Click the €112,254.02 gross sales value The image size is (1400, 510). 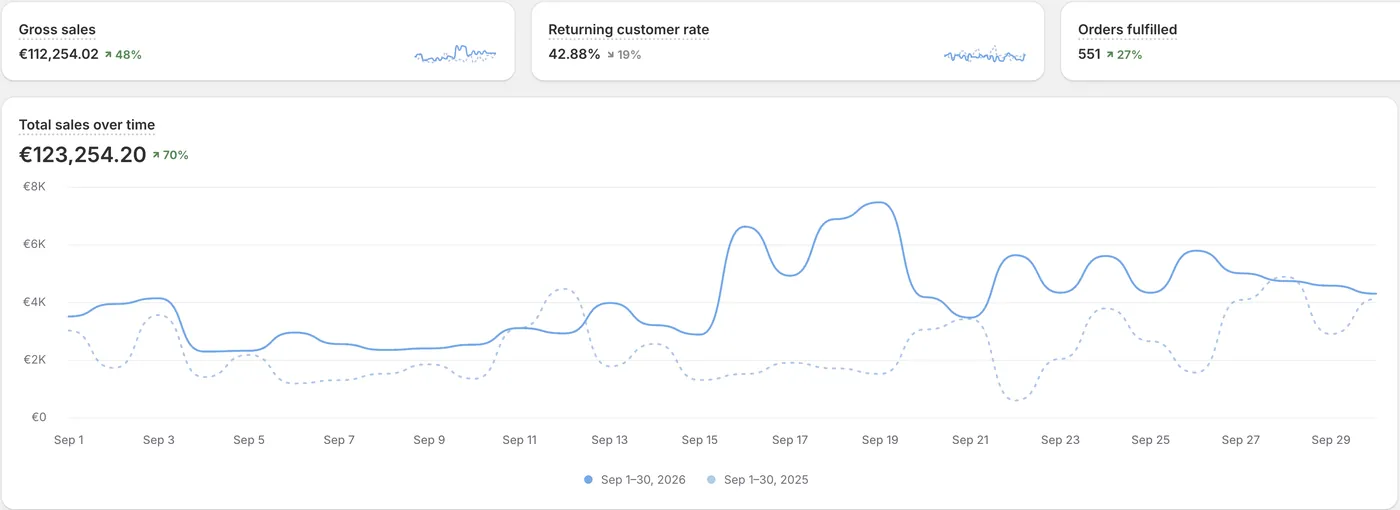59,54
